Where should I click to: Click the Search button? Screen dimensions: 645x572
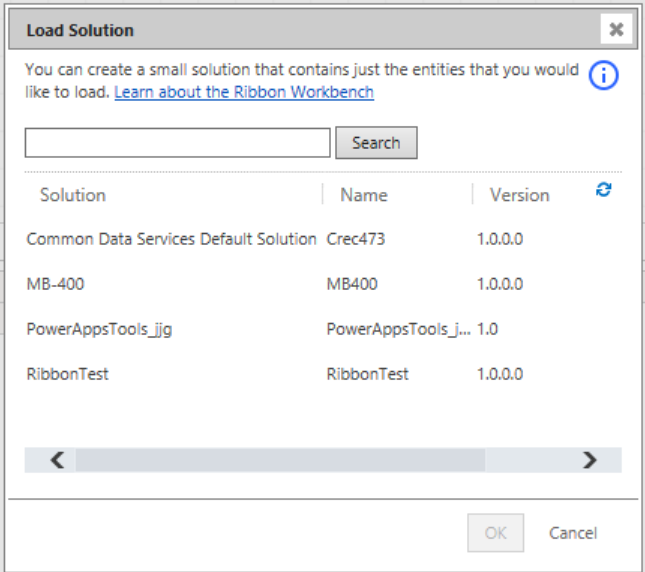376,143
